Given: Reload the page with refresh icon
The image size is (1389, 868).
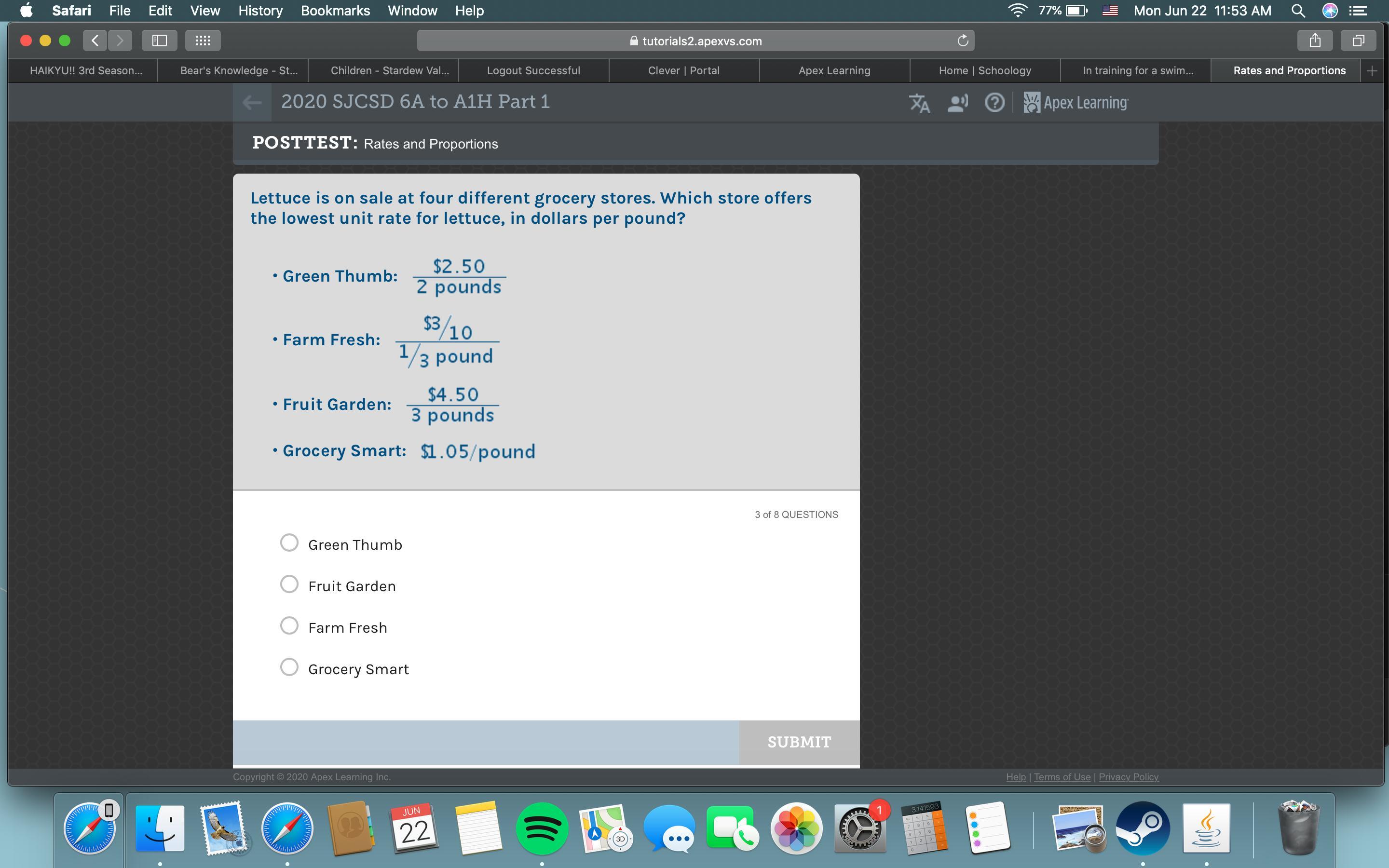Looking at the screenshot, I should (x=963, y=41).
